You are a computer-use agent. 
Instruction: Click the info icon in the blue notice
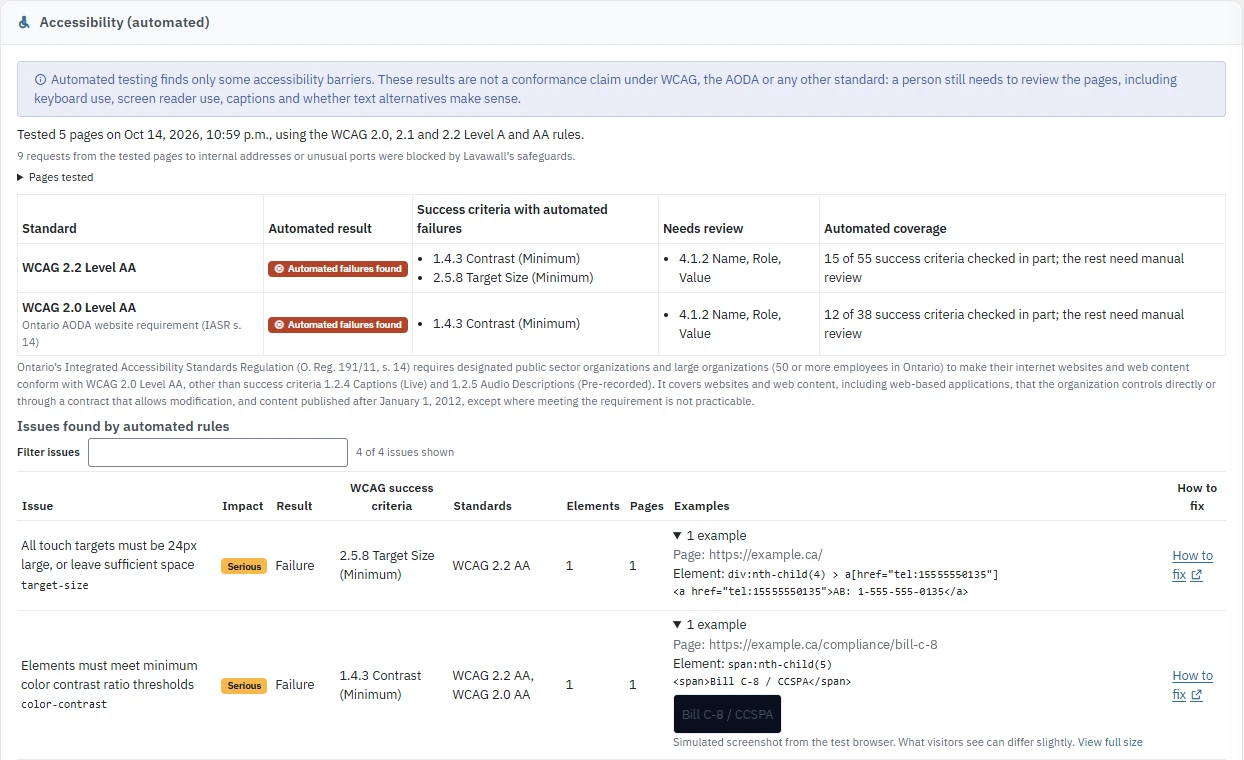pyautogui.click(x=40, y=80)
